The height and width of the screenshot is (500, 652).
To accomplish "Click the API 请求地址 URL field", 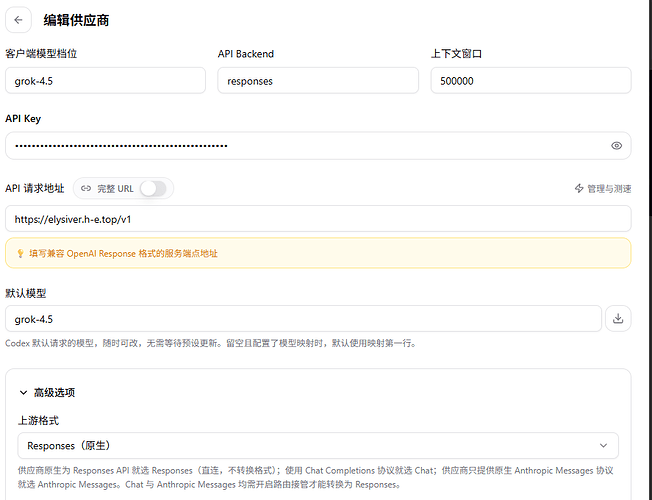I will point(318,219).
